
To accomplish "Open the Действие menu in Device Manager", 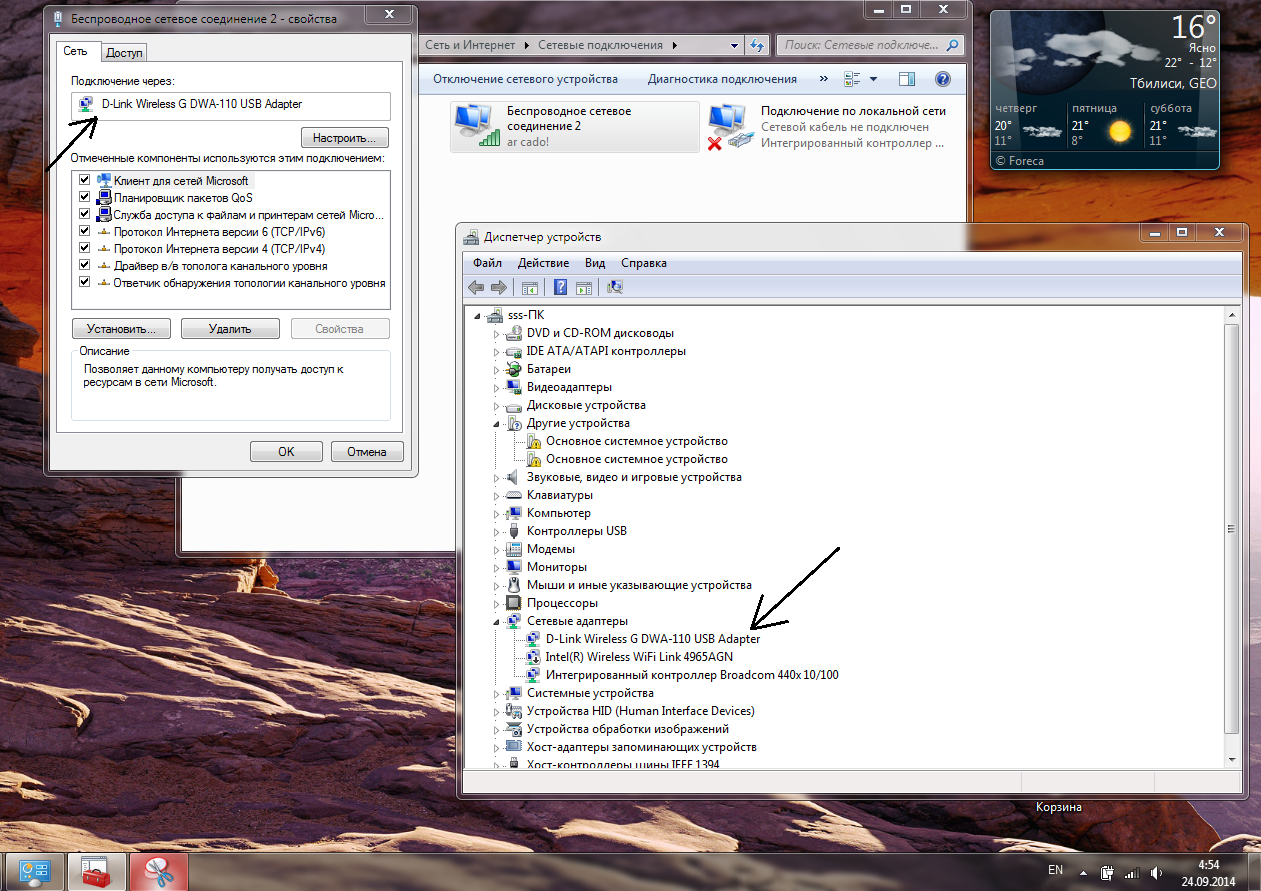I will 543,263.
